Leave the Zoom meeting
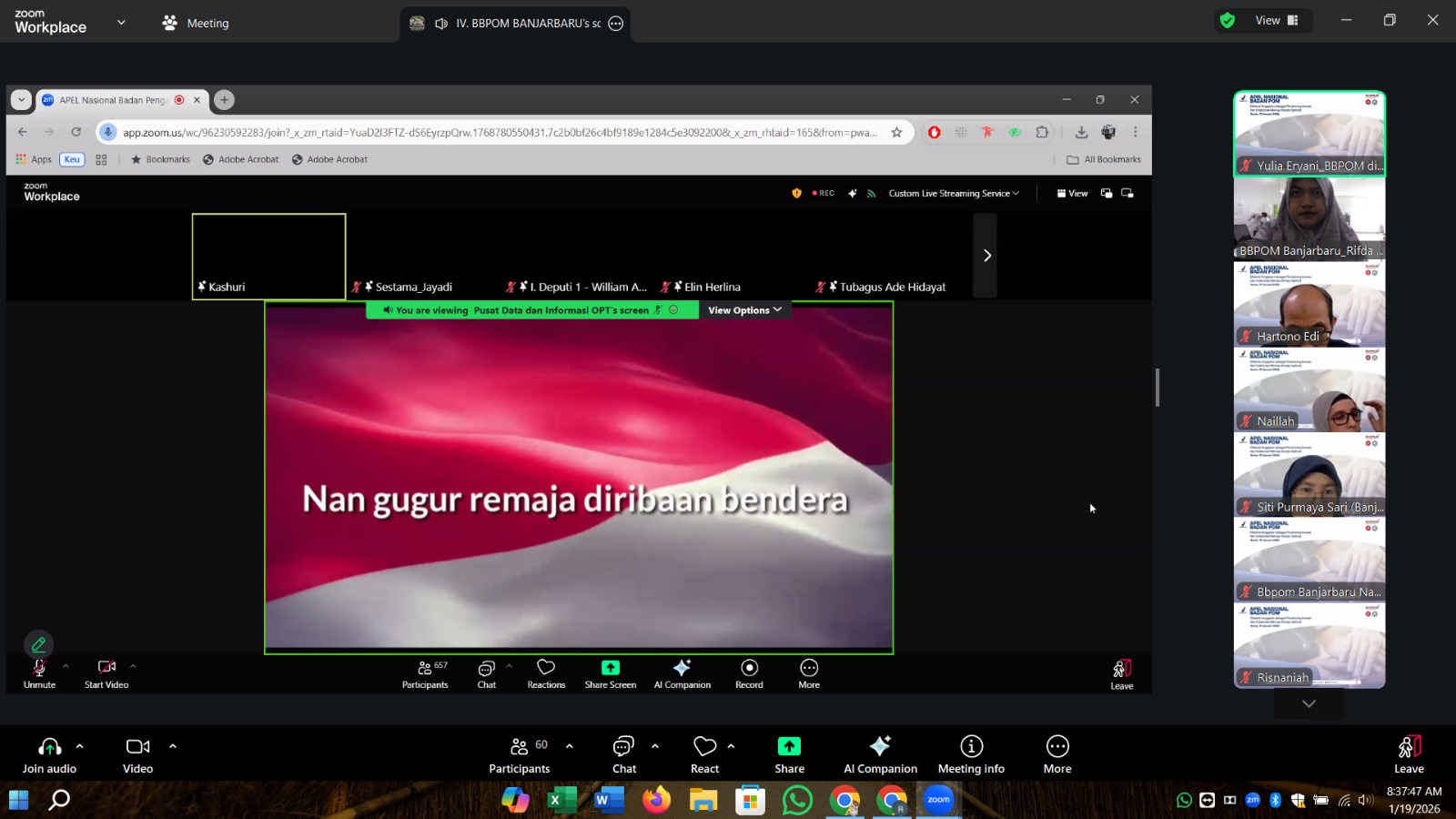The height and width of the screenshot is (819, 1456). [x=1408, y=755]
